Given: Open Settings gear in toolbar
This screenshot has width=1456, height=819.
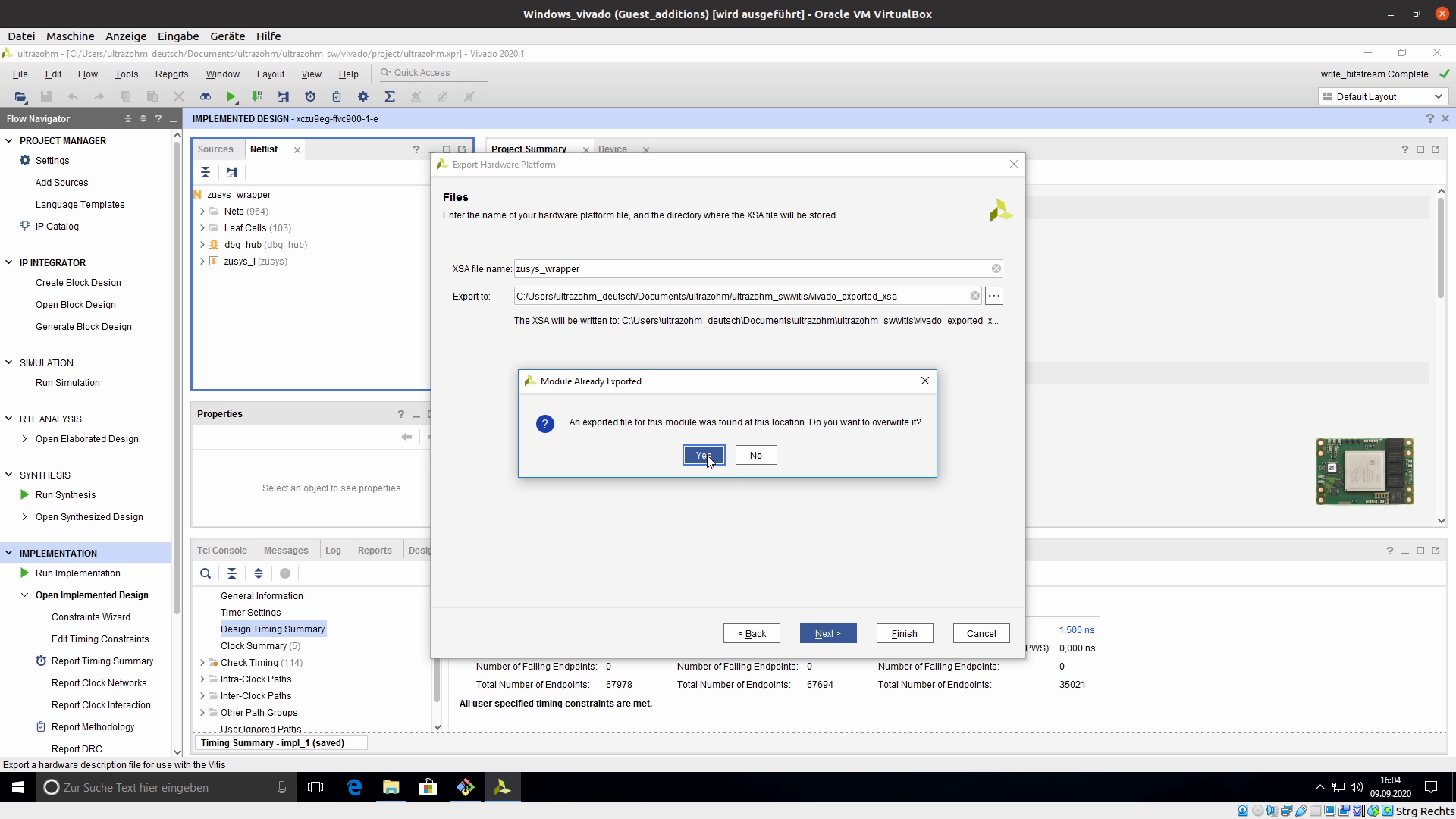Looking at the screenshot, I should pos(362,96).
